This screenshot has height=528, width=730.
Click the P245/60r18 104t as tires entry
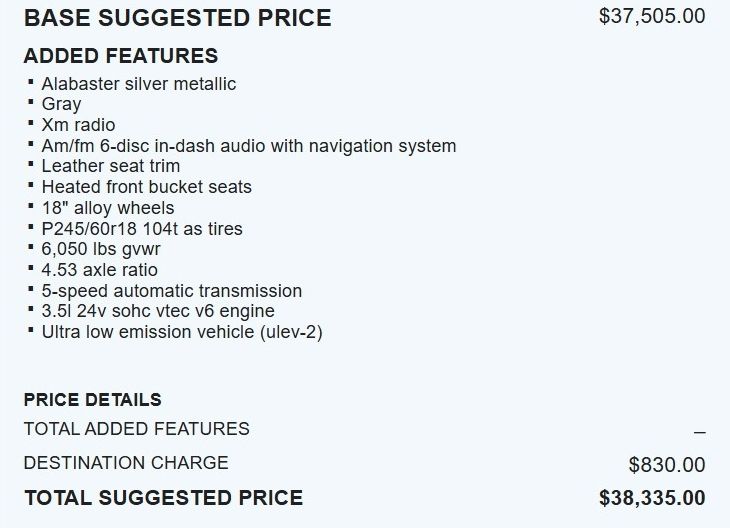pos(141,229)
